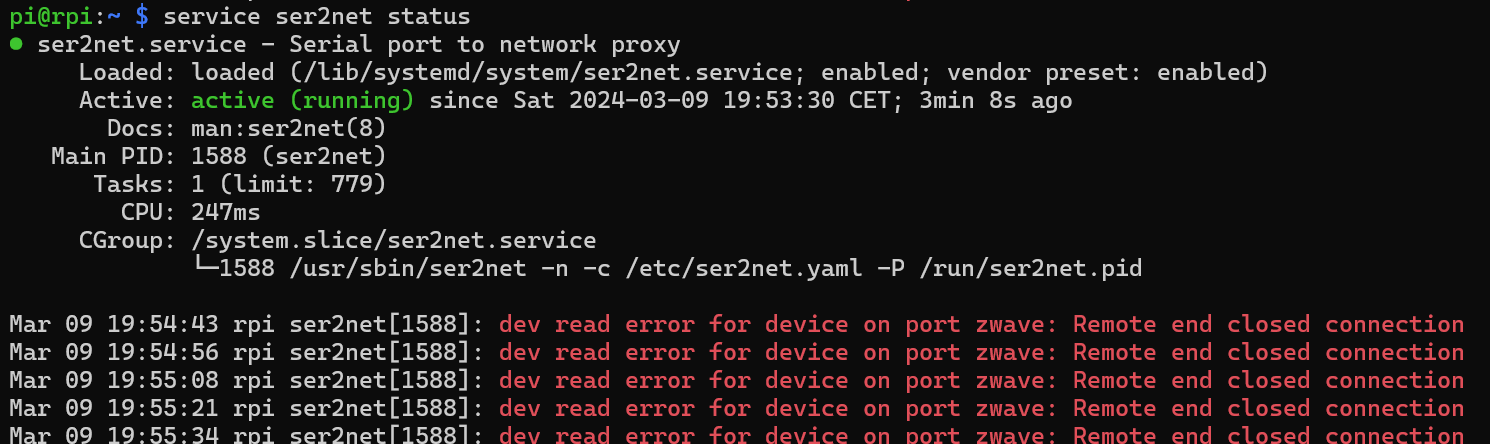The height and width of the screenshot is (444, 1490).
Task: Click the CGroup path /system.slice/ser2net.service
Action: [394, 241]
